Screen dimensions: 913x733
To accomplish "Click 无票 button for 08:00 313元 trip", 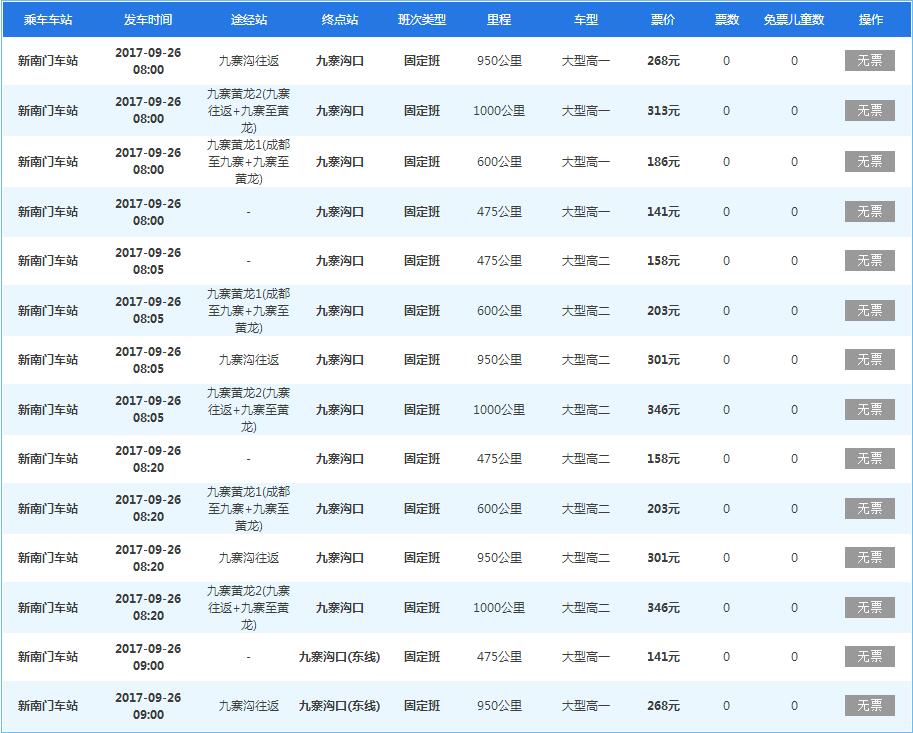I will 869,111.
